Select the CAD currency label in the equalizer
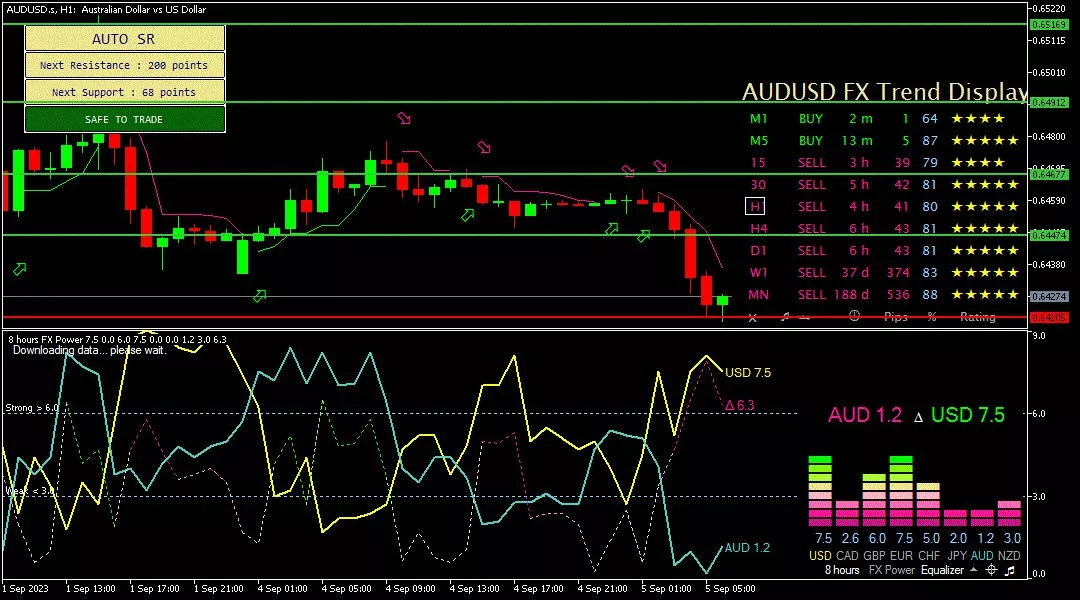The width and height of the screenshot is (1080, 600). click(x=847, y=555)
